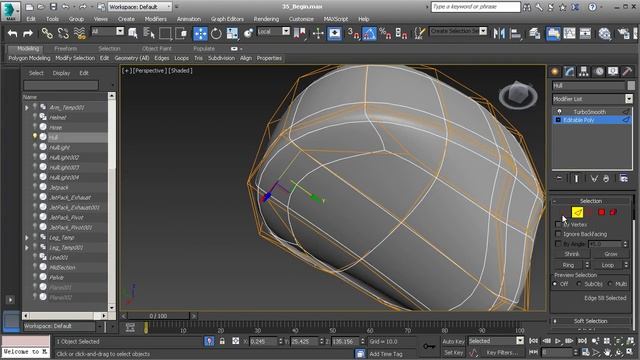Click the time slider 0 / 100

point(158,316)
